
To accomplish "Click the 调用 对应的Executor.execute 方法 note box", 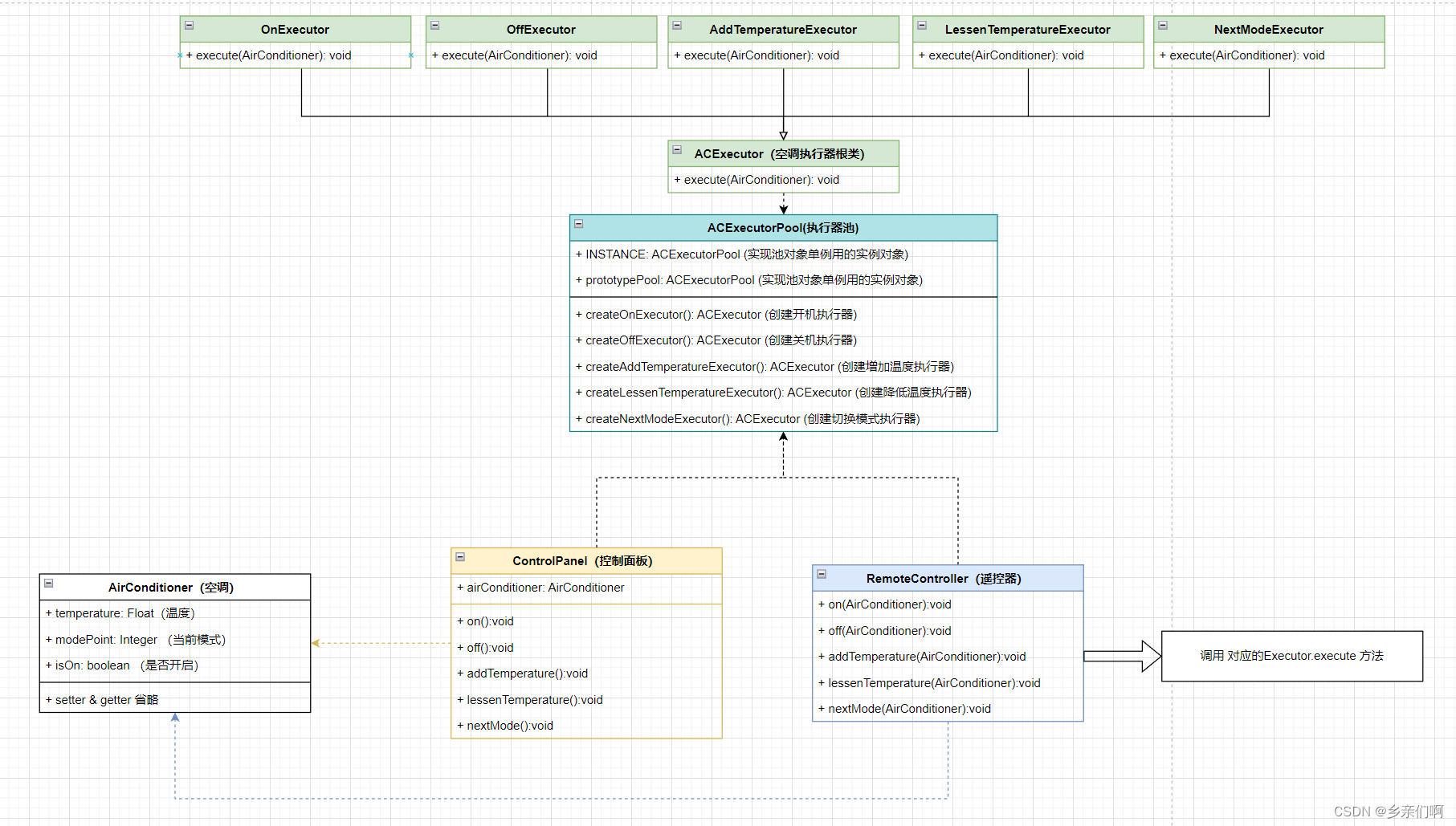I will 1292,656.
